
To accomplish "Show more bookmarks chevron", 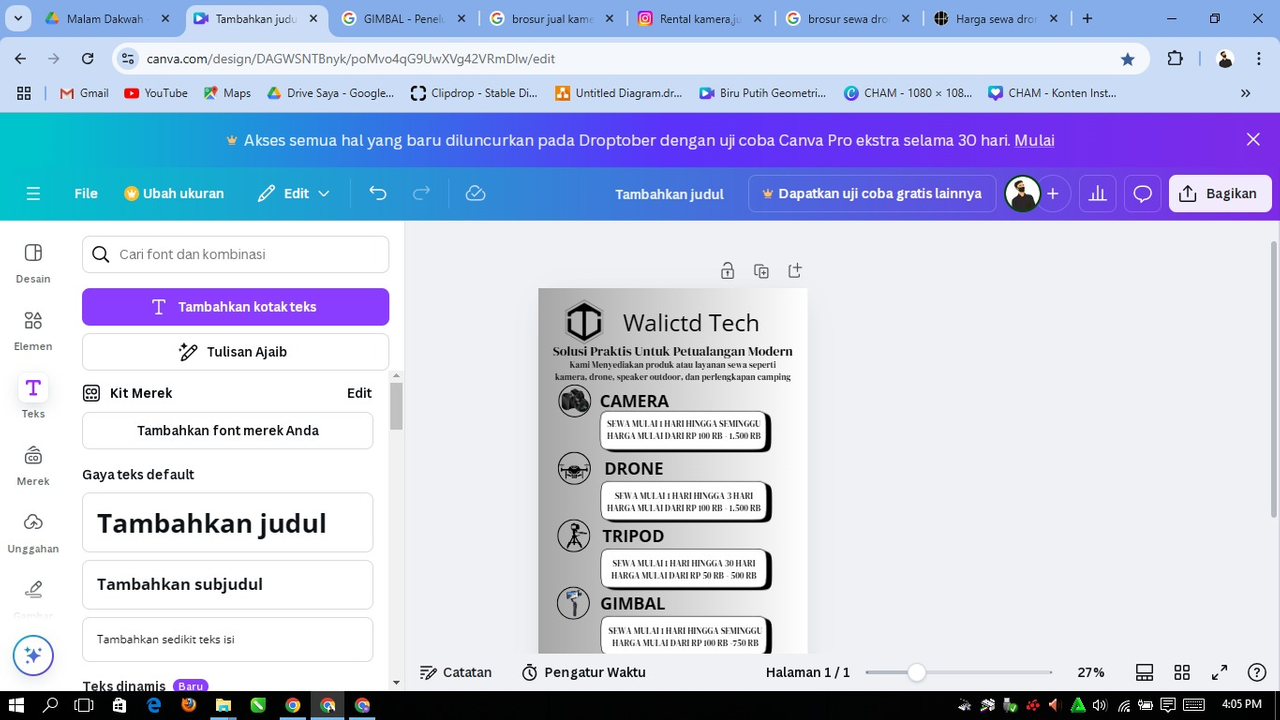I will tap(1245, 93).
